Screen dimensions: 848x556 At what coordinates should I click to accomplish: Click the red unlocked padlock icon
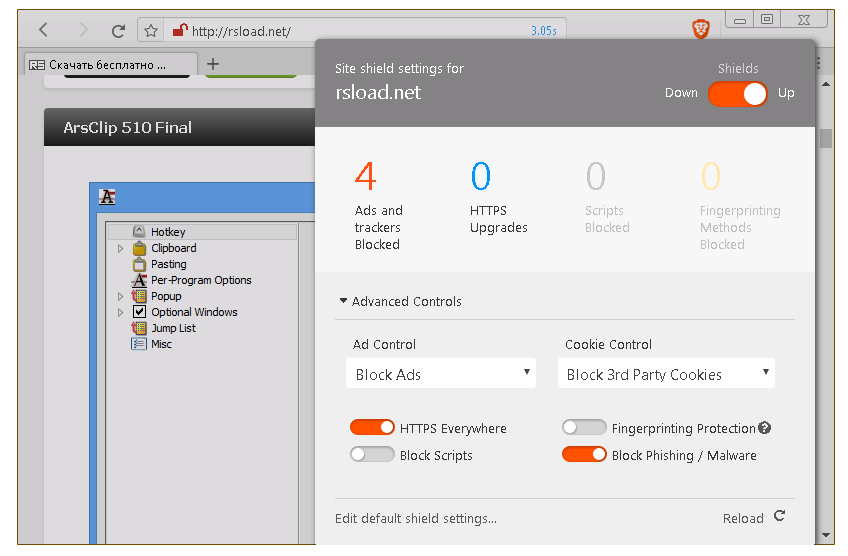pyautogui.click(x=180, y=30)
